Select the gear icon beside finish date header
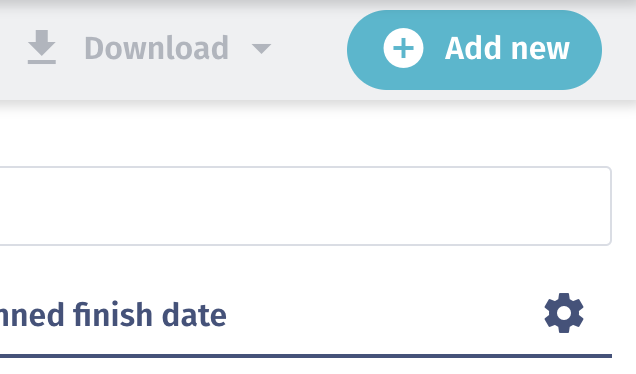 564,313
